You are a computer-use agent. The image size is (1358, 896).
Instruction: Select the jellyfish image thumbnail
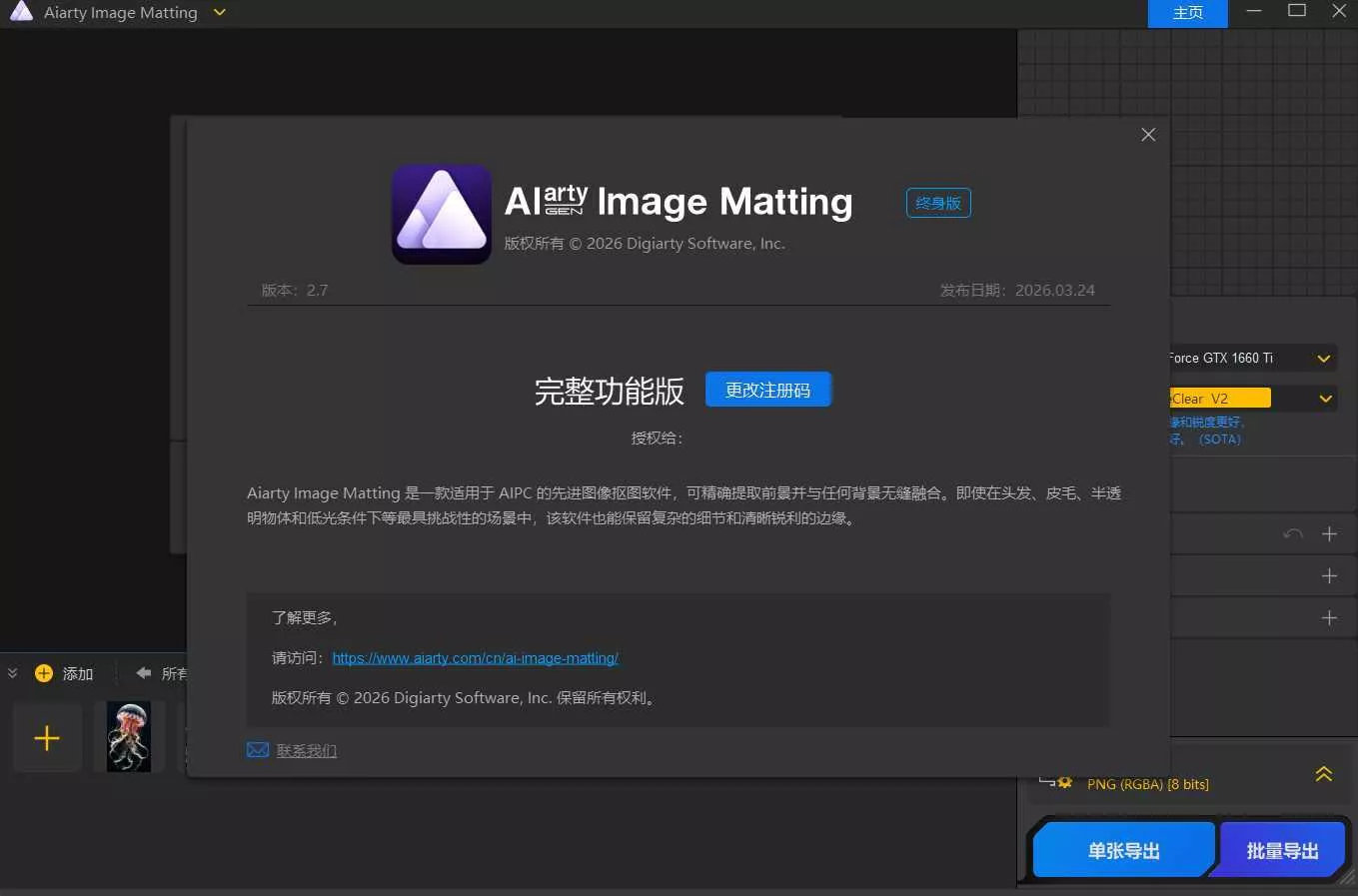click(x=128, y=736)
